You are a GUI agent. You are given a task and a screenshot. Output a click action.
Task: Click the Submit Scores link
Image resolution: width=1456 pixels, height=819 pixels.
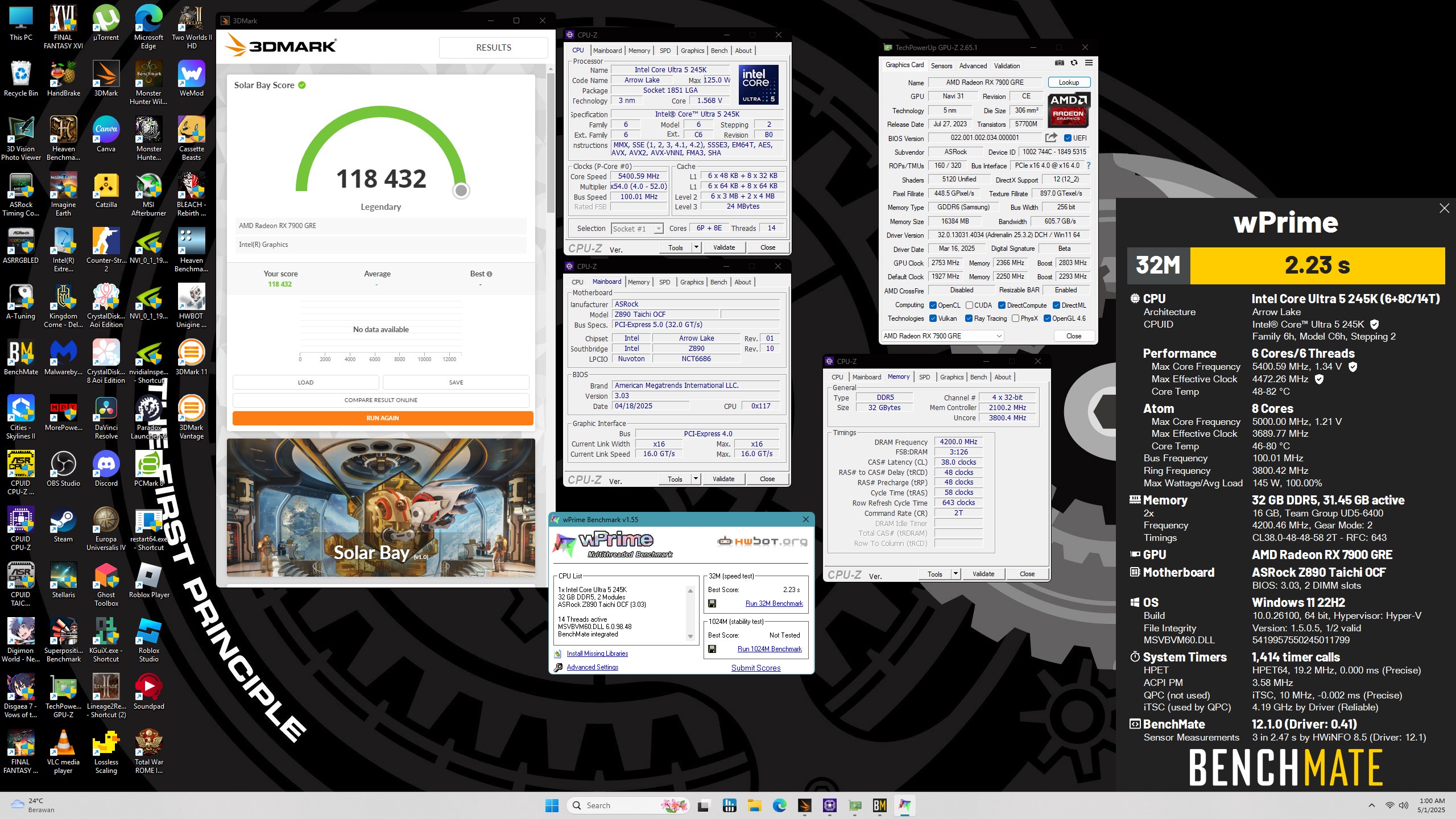[756, 668]
